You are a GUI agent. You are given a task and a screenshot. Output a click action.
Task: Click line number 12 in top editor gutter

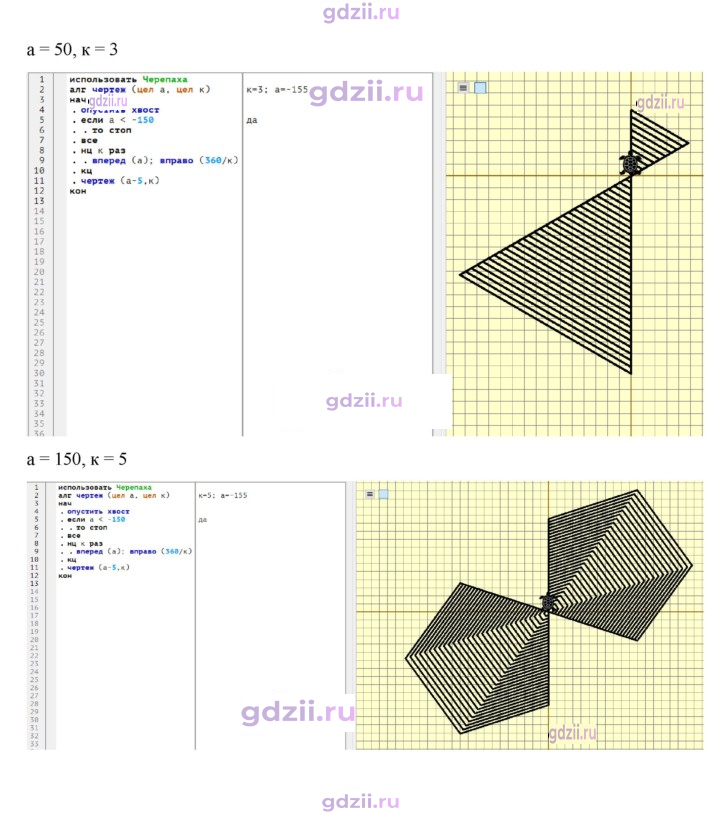tap(40, 191)
